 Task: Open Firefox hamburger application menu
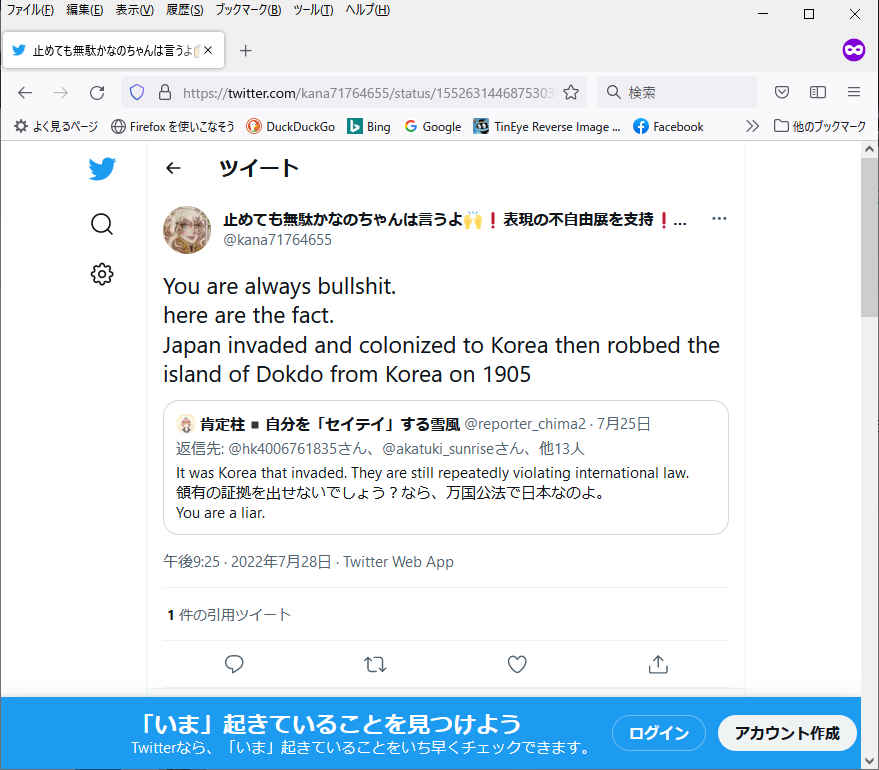click(854, 92)
